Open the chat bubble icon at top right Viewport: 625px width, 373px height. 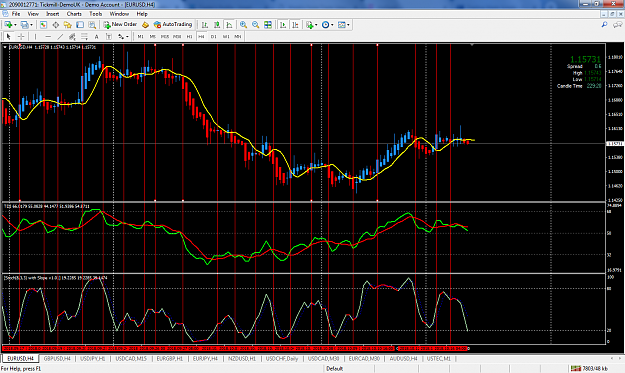pyautogui.click(x=617, y=25)
